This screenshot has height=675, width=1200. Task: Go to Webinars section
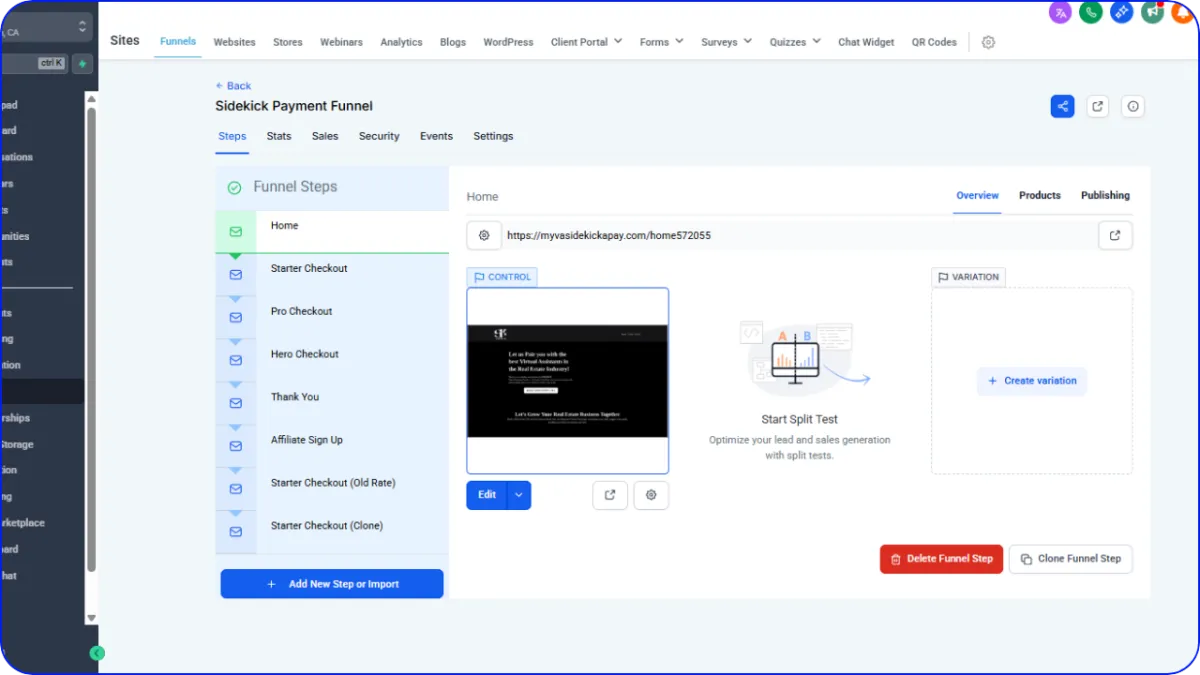pos(342,42)
